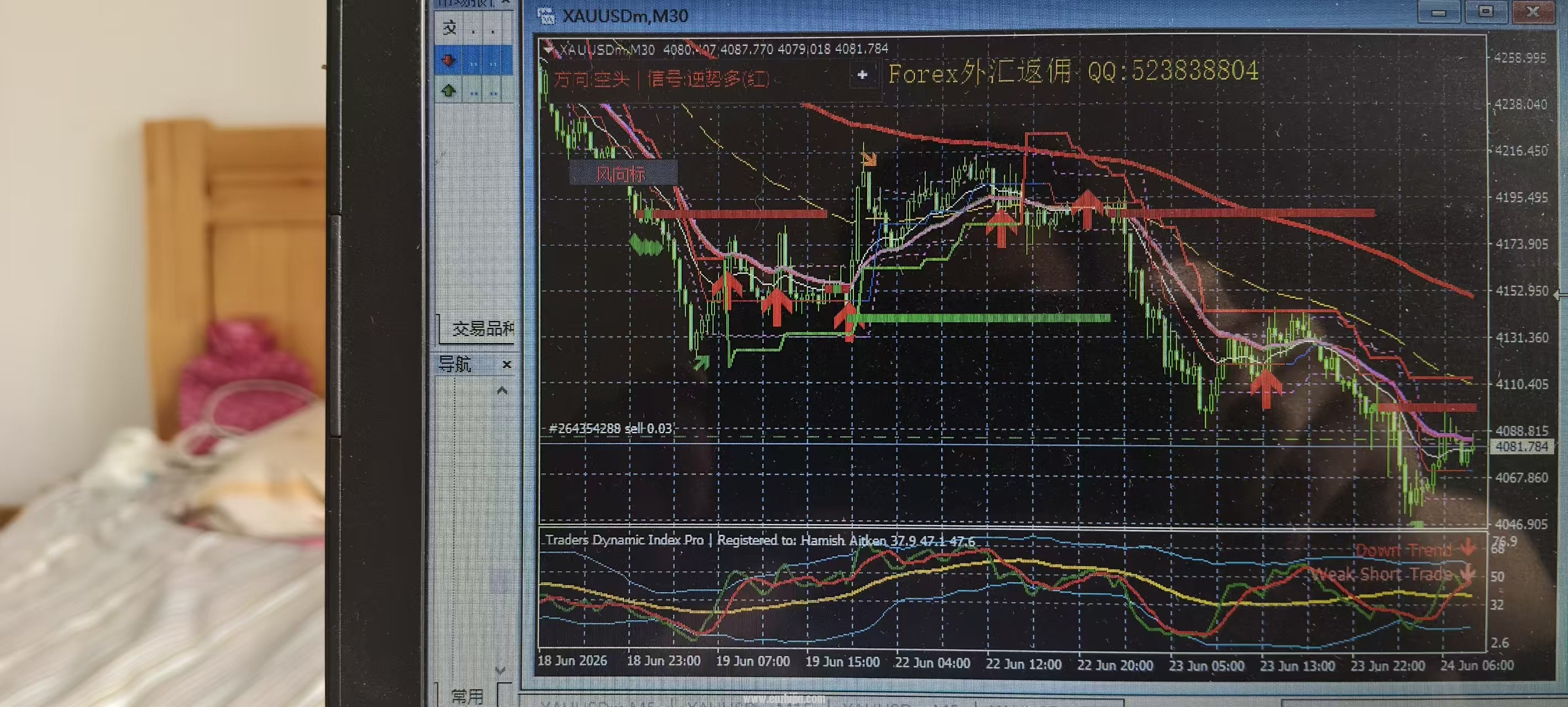Click the Weak Short Trade text label
Image resolution: width=1568 pixels, height=707 pixels.
(1381, 574)
